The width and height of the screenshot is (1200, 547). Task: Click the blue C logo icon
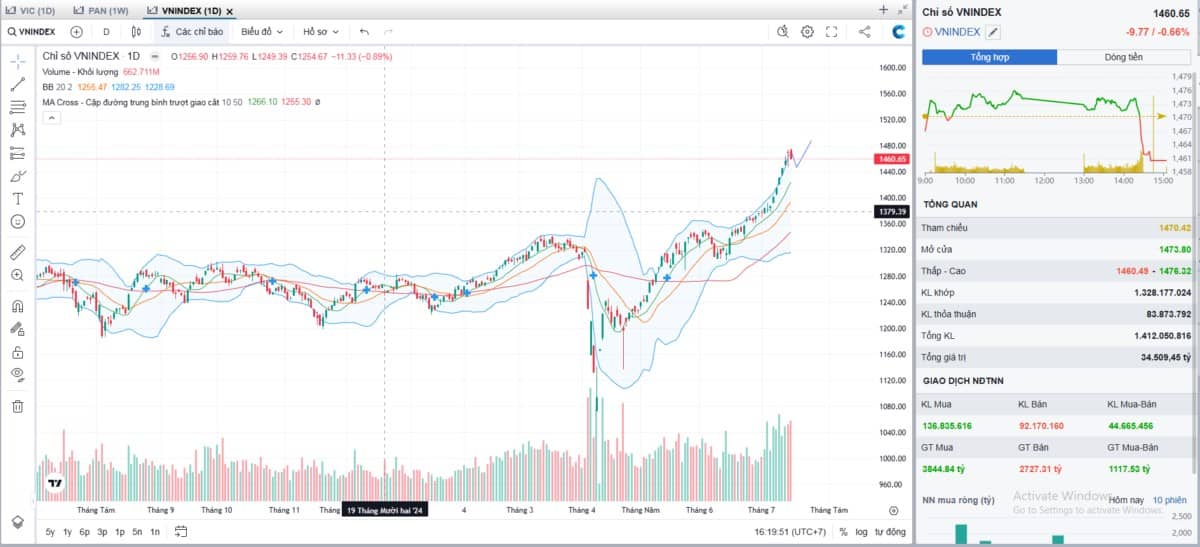[899, 32]
